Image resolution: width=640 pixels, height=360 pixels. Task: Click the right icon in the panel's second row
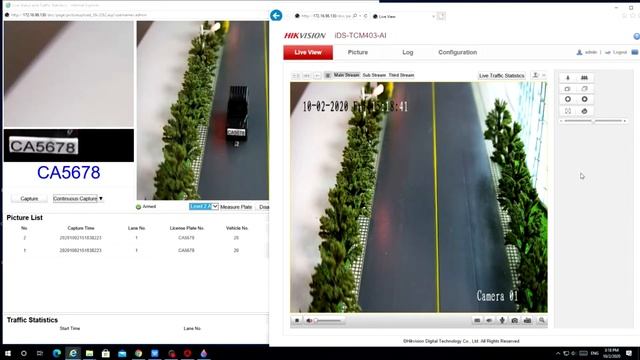click(x=584, y=89)
